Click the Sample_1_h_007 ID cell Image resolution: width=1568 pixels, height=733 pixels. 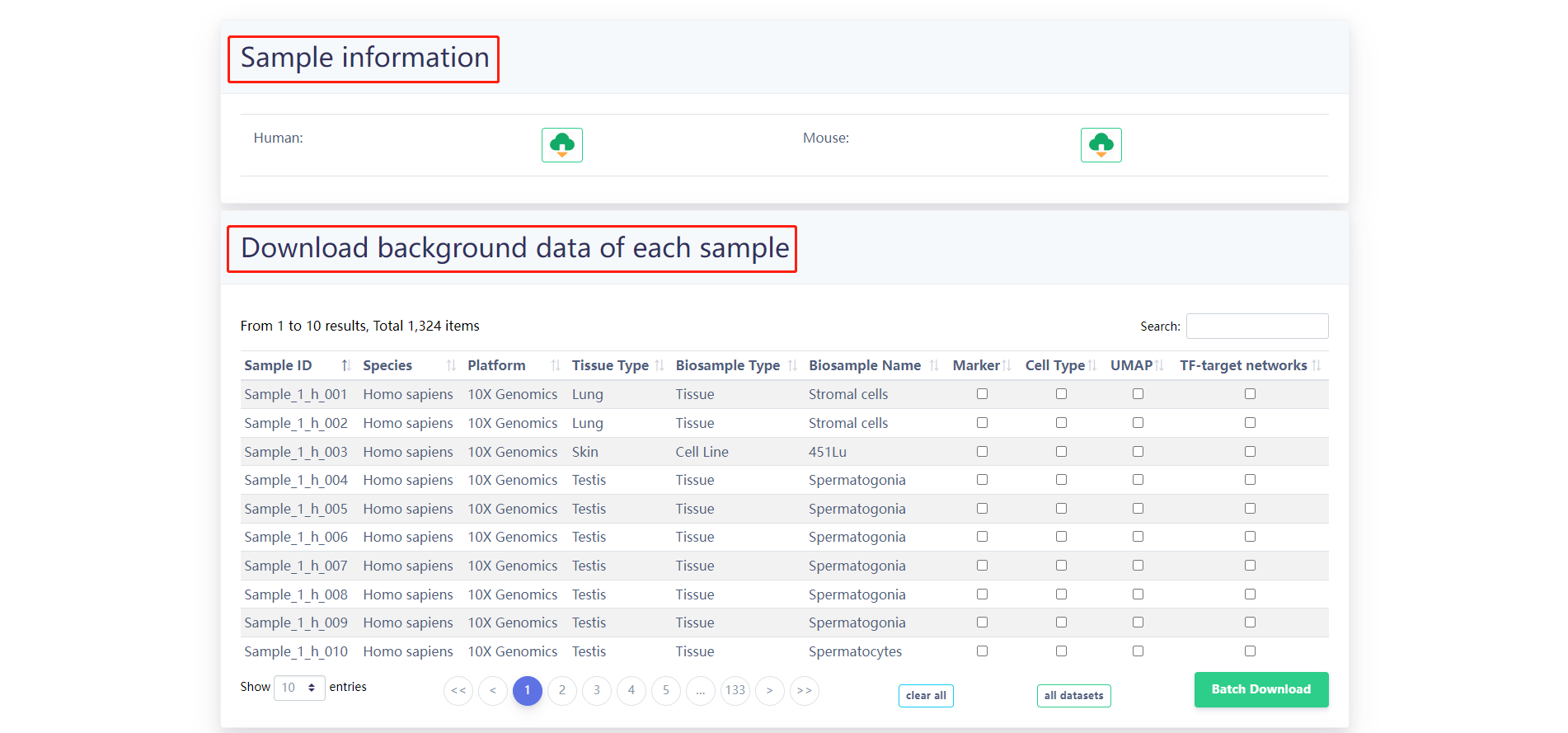point(296,566)
